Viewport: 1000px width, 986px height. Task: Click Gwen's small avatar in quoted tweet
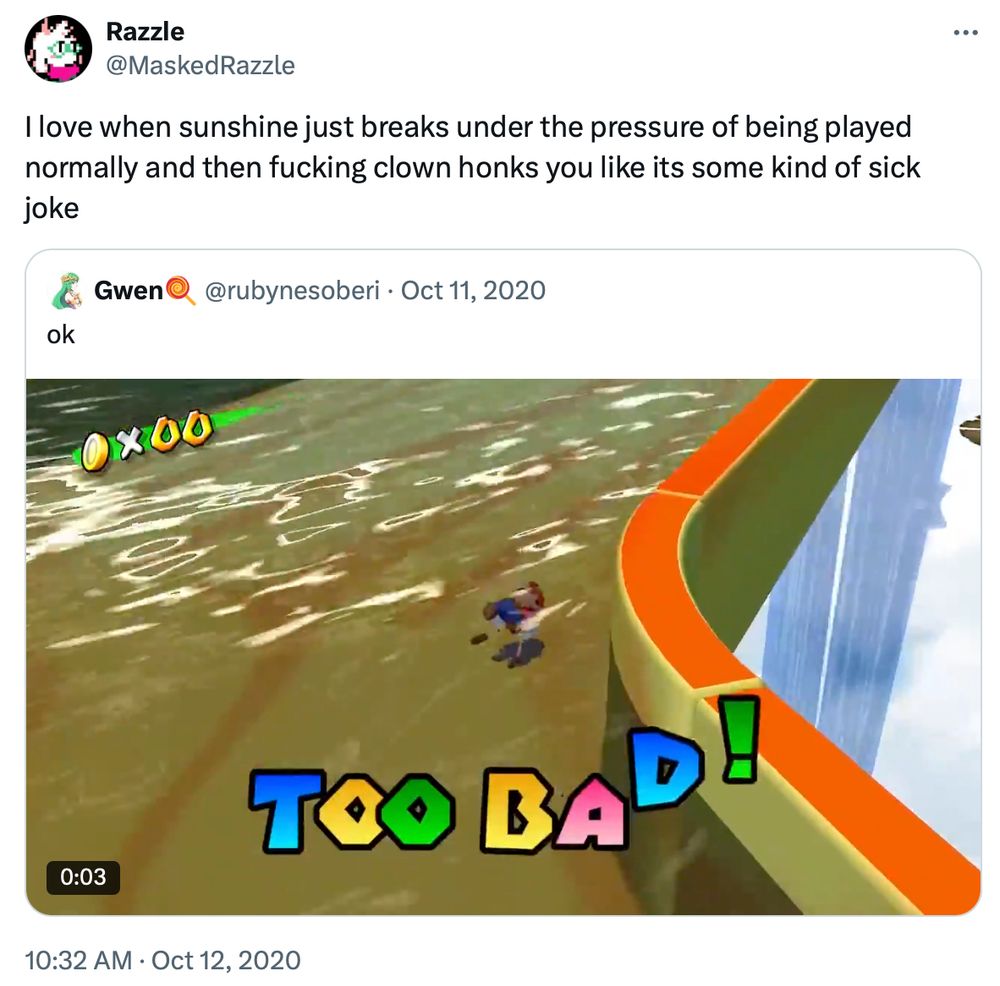pos(67,291)
